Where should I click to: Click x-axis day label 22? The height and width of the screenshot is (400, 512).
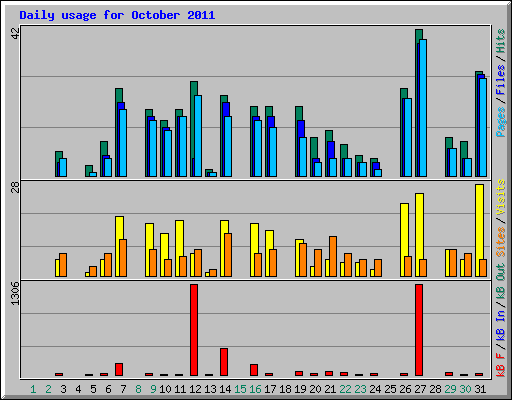[345, 389]
